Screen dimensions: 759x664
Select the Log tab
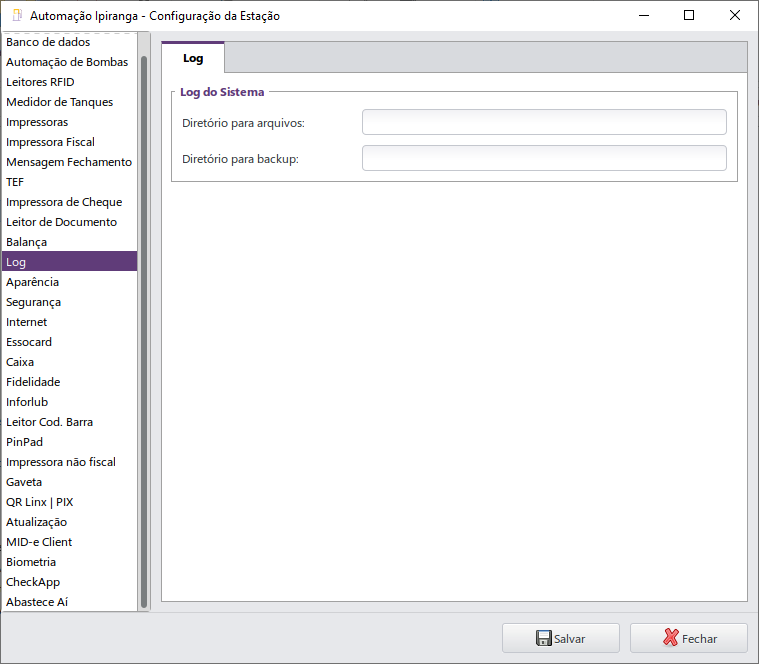point(193,58)
